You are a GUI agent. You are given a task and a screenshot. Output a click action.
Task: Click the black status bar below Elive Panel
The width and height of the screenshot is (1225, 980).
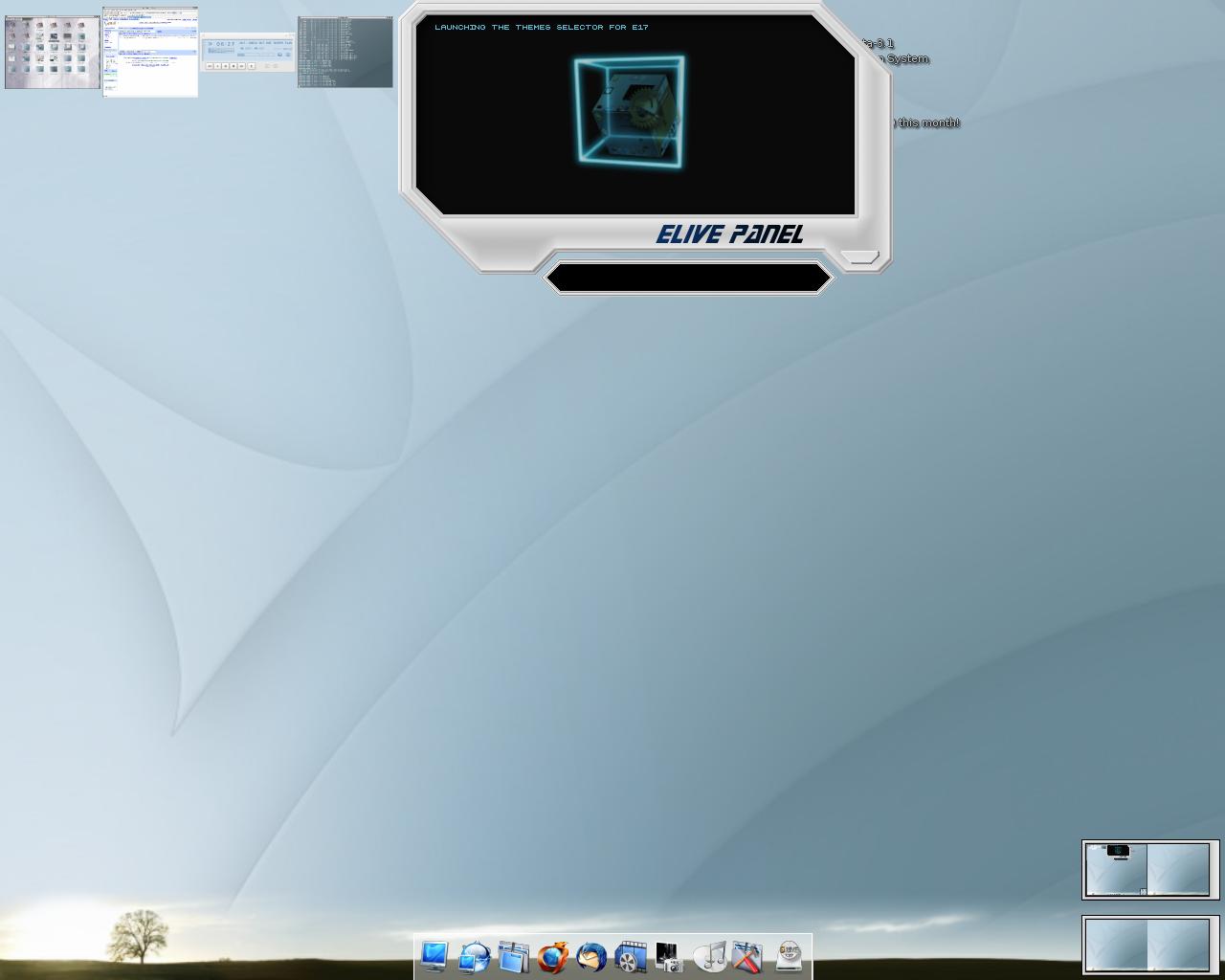coord(688,278)
